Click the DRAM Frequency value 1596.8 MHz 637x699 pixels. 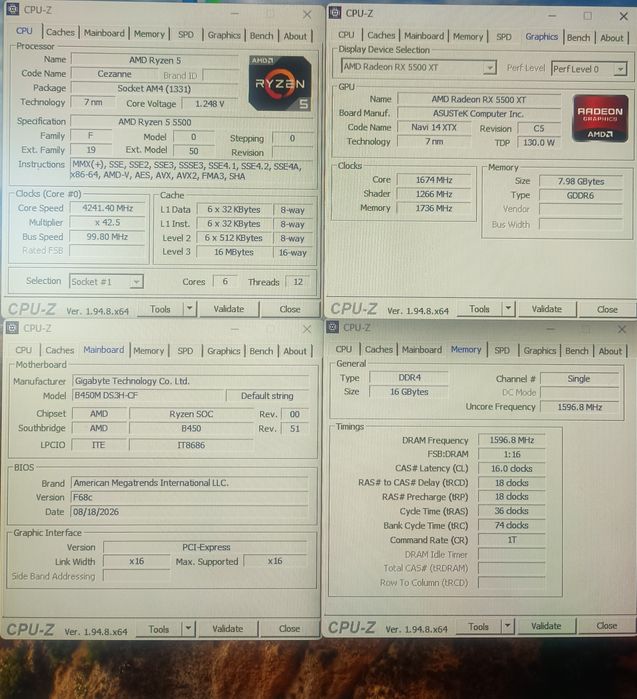coord(512,440)
